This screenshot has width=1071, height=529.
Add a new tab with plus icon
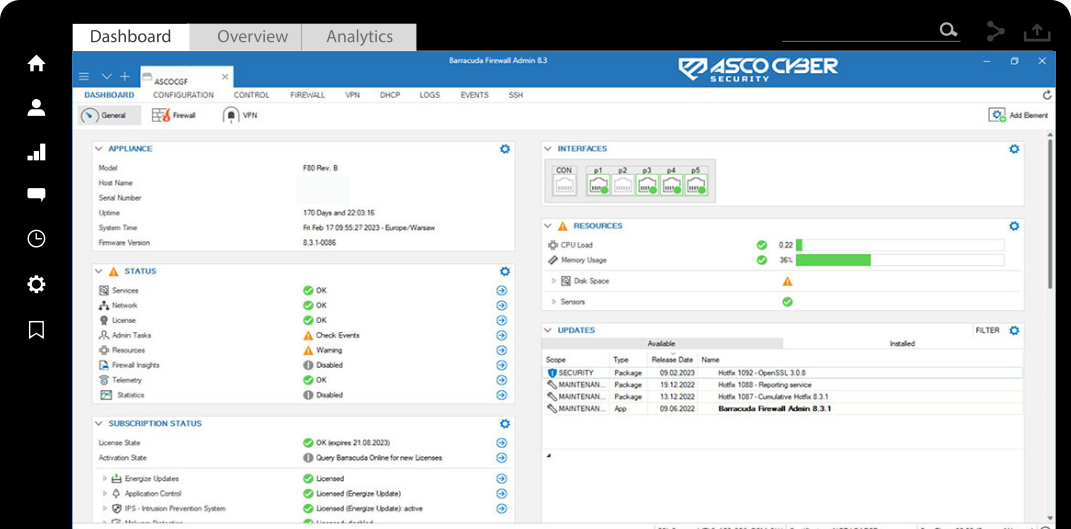125,76
